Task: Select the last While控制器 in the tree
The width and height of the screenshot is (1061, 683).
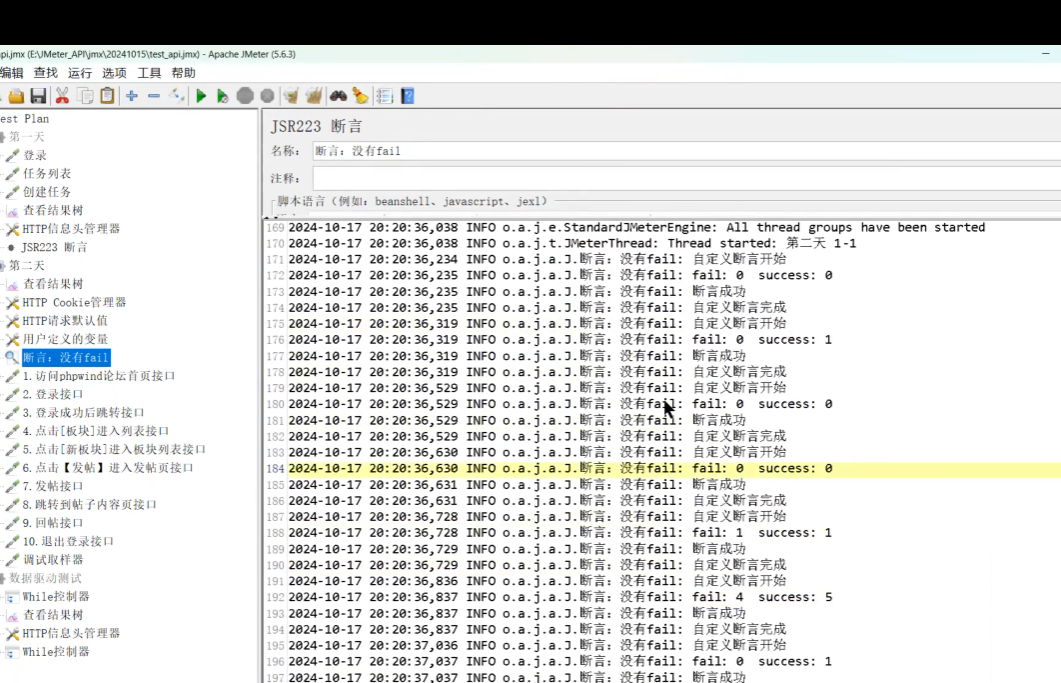Action: 55,652
